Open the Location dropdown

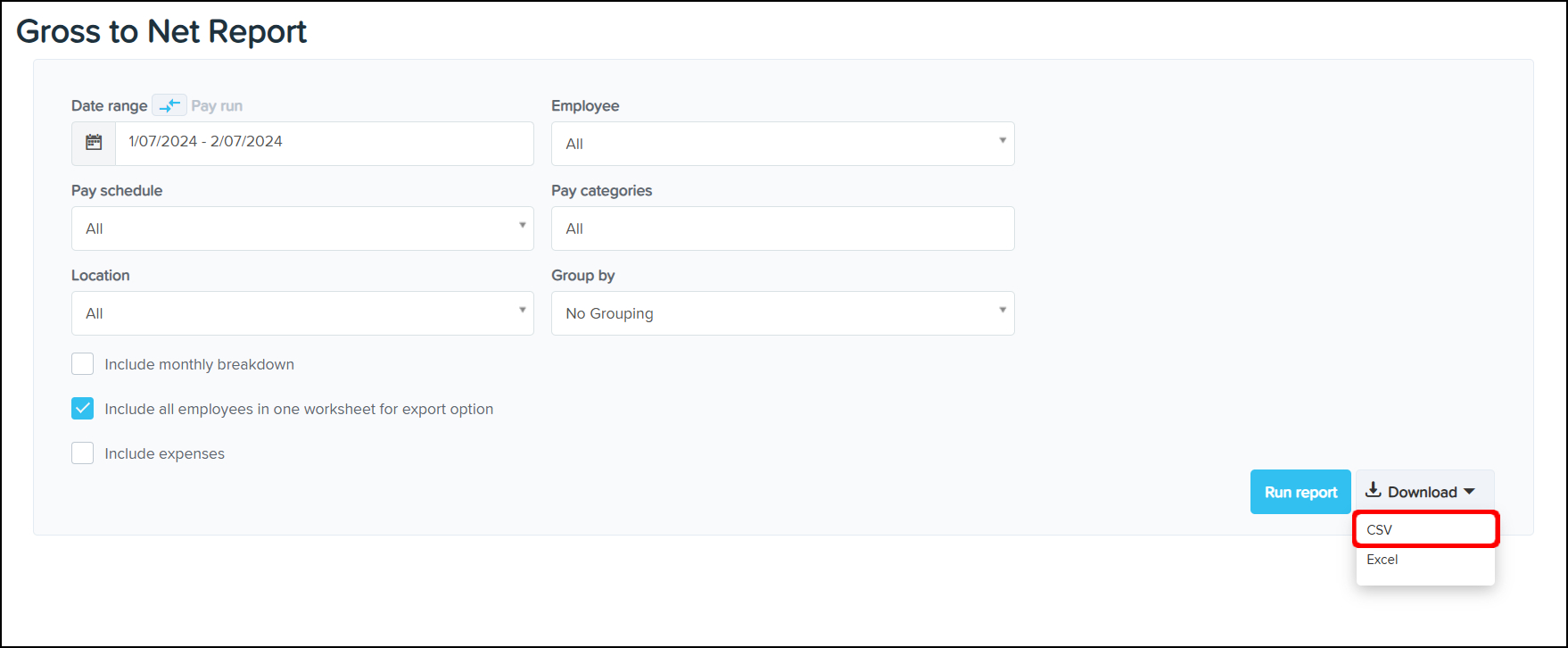tap(302, 313)
